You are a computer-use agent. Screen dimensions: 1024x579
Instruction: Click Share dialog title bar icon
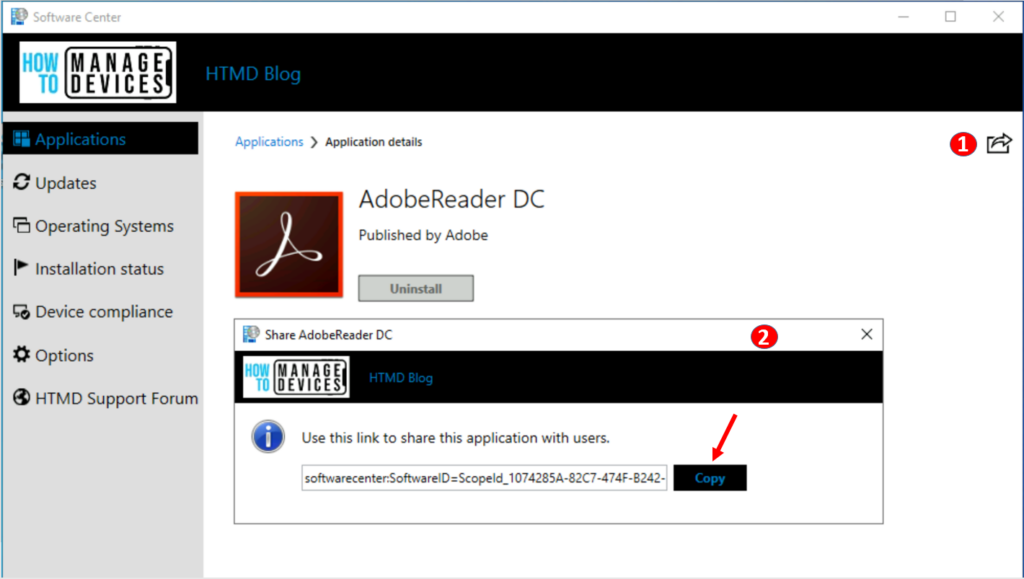pyautogui.click(x=251, y=334)
